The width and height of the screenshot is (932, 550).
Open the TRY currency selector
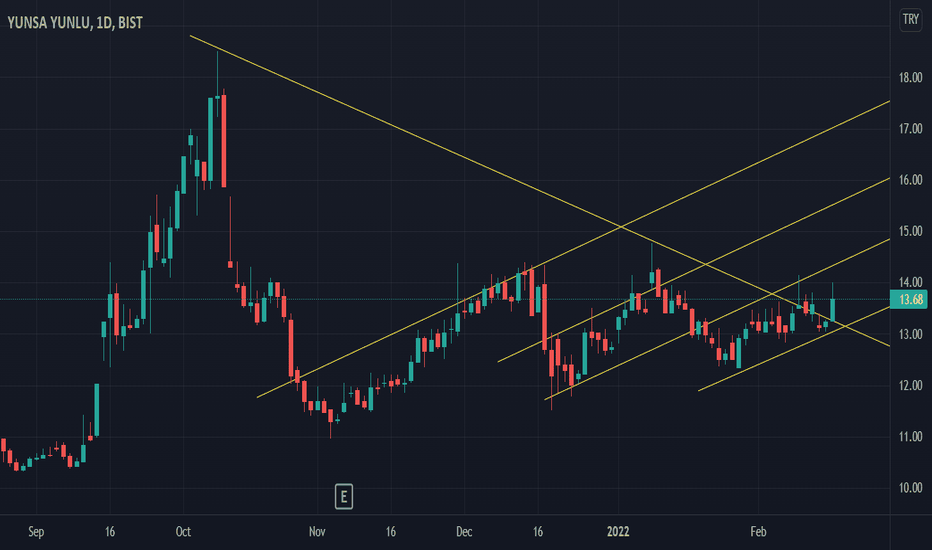[x=911, y=19]
